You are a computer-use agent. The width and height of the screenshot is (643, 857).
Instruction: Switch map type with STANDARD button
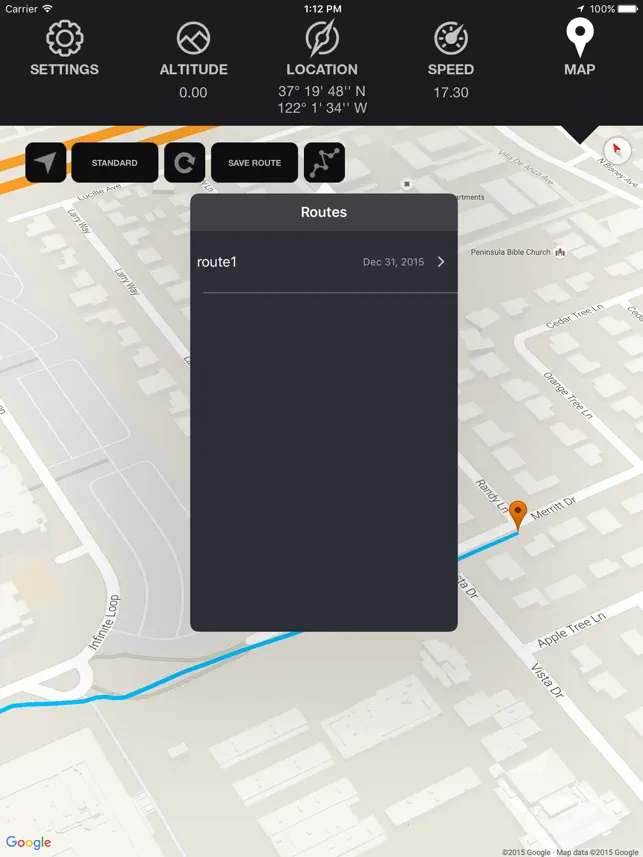pos(115,163)
